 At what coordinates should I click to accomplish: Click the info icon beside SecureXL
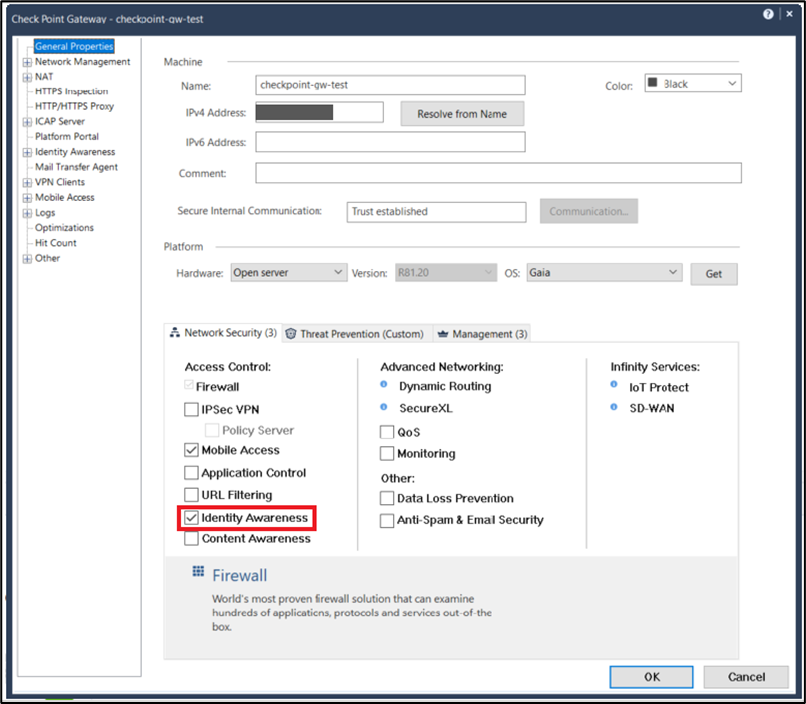(x=385, y=408)
